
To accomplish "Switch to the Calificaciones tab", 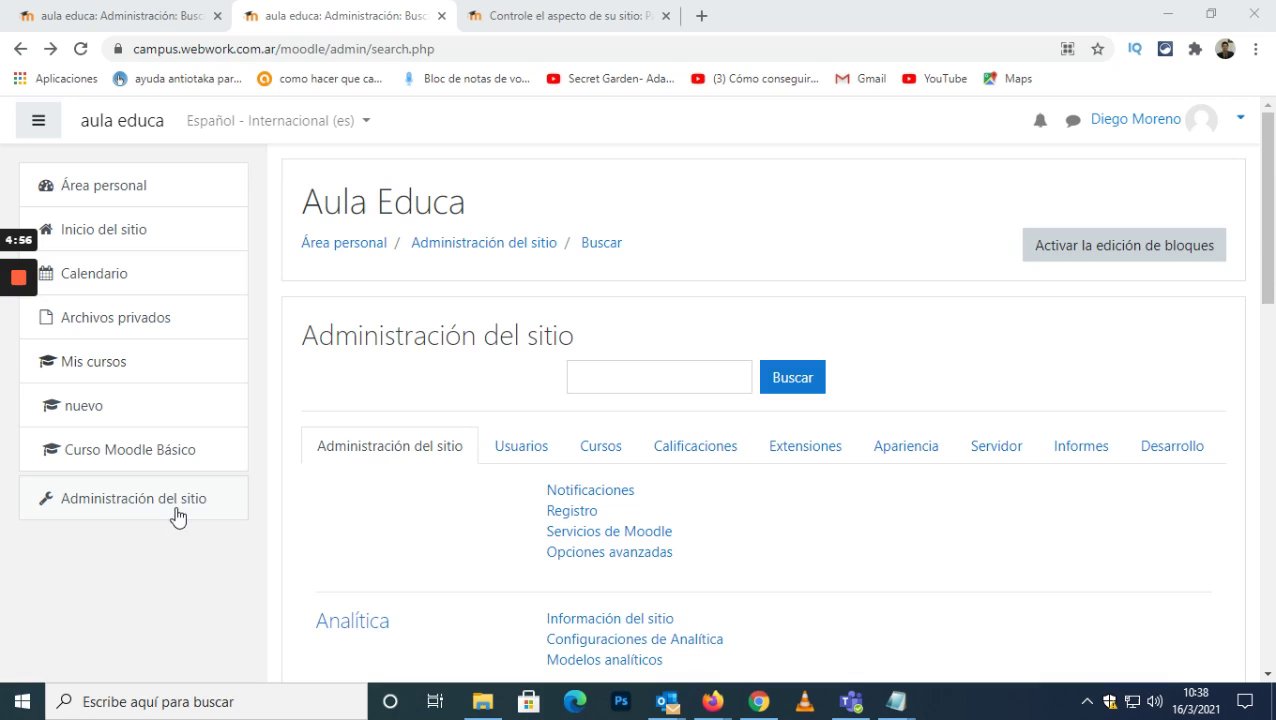I will click(695, 446).
